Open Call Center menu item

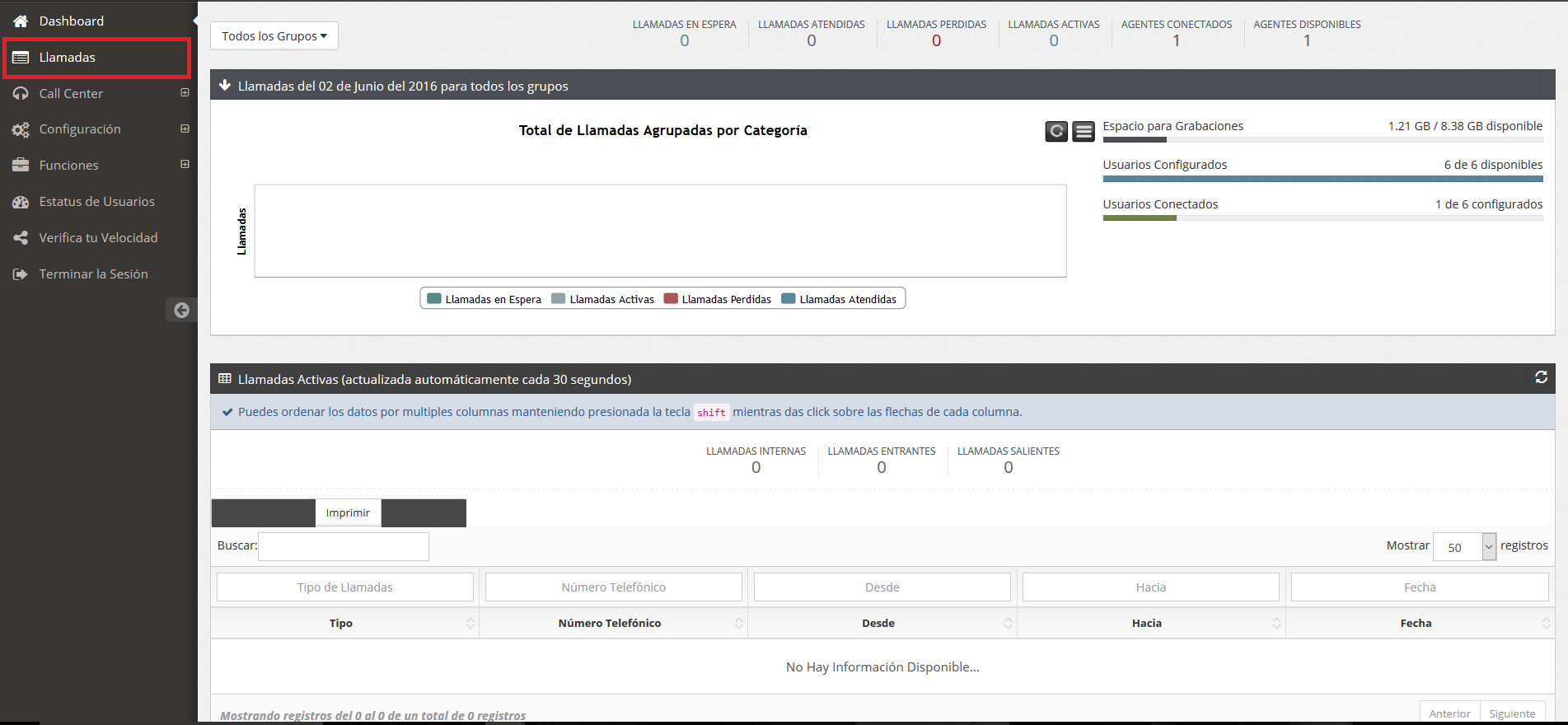(71, 94)
